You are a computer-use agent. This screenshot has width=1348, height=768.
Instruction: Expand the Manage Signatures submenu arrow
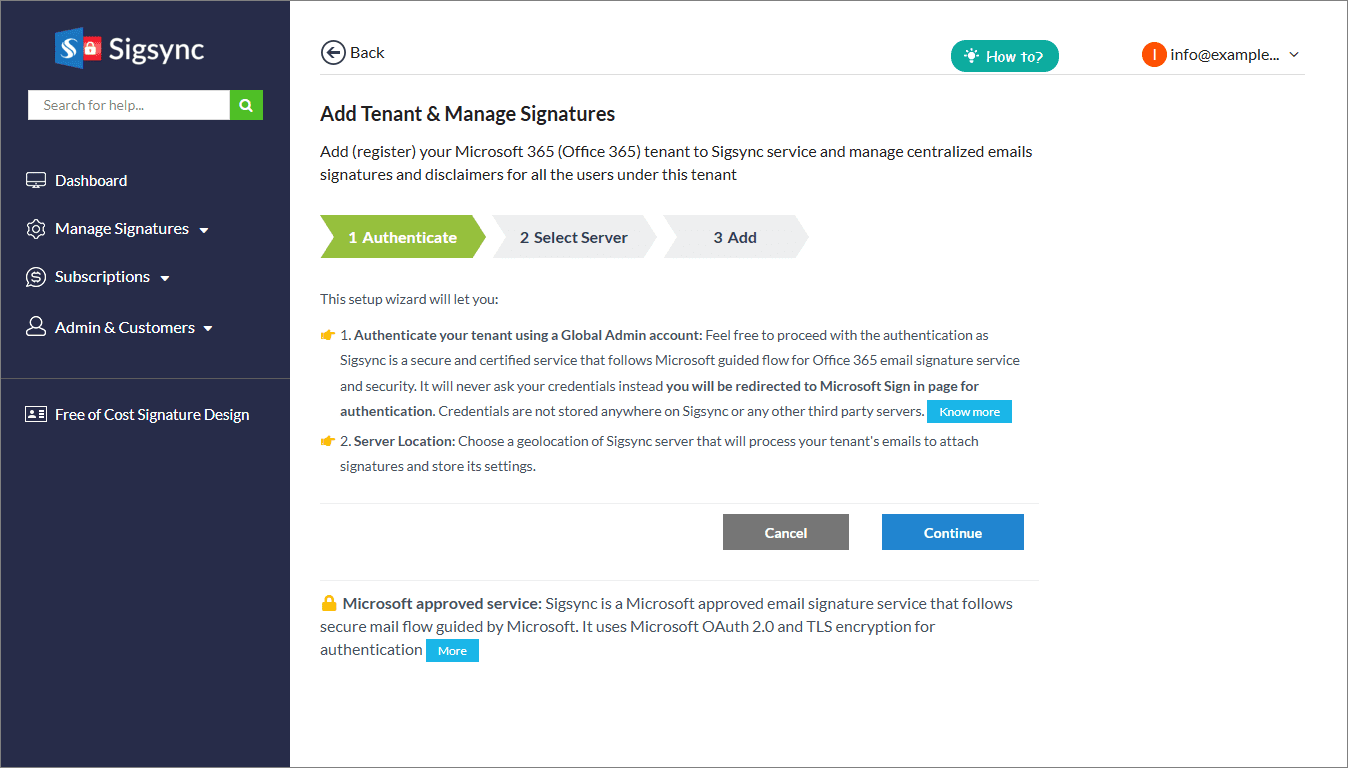click(x=204, y=230)
